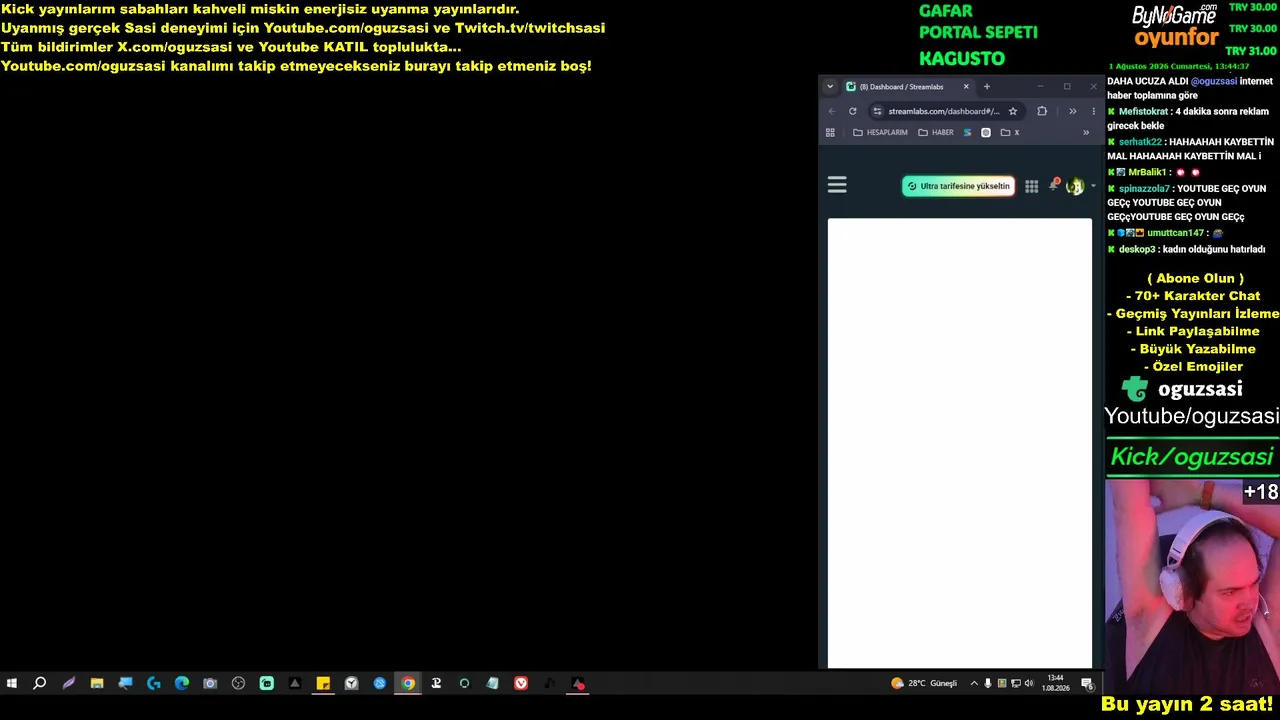
Task: Open the Camera app in the taskbar
Action: pyautogui.click(x=210, y=684)
